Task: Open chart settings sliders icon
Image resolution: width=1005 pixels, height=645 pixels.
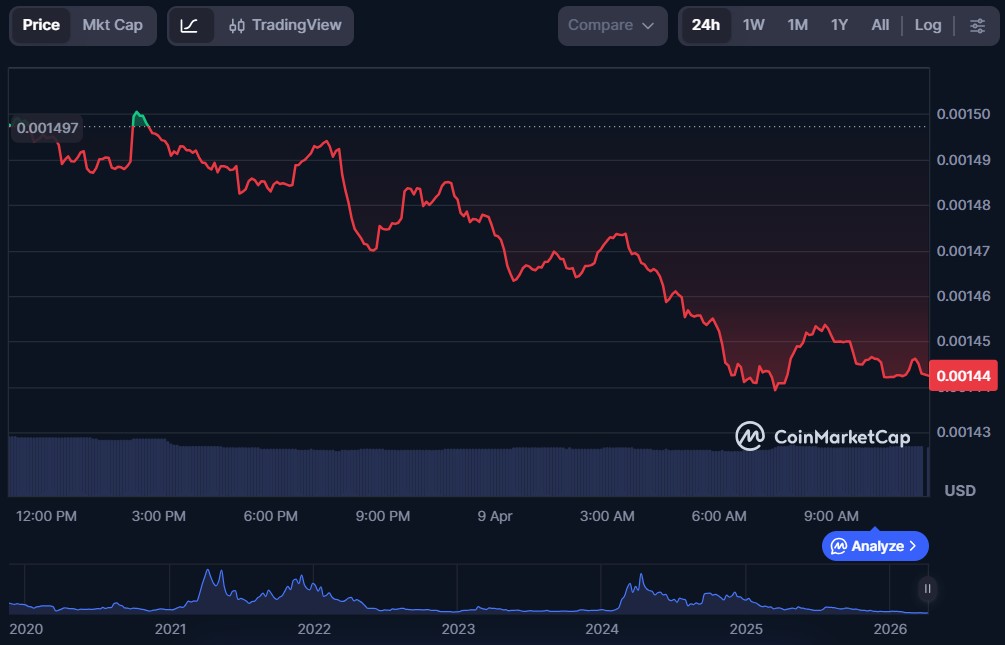Action: click(977, 25)
